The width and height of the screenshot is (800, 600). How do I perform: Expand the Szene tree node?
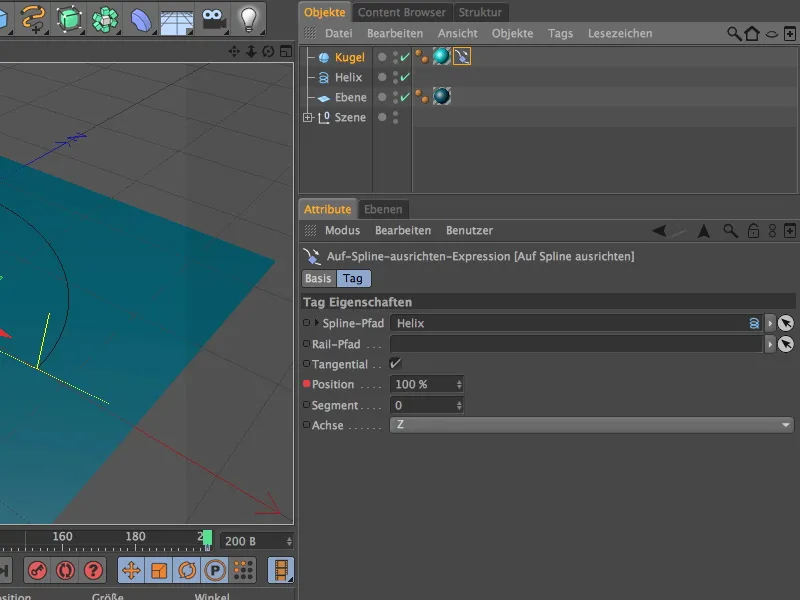[307, 117]
